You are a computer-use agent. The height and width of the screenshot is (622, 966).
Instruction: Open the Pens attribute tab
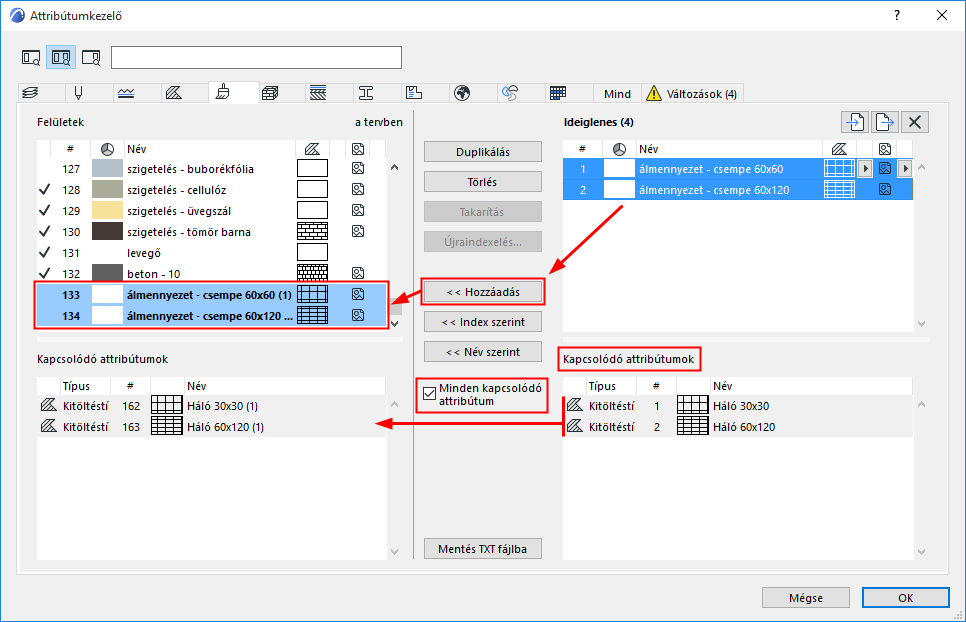pyautogui.click(x=78, y=93)
